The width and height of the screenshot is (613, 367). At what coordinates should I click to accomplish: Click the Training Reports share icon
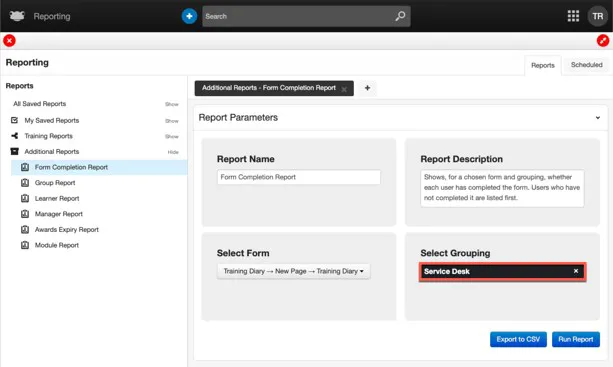pos(14,136)
